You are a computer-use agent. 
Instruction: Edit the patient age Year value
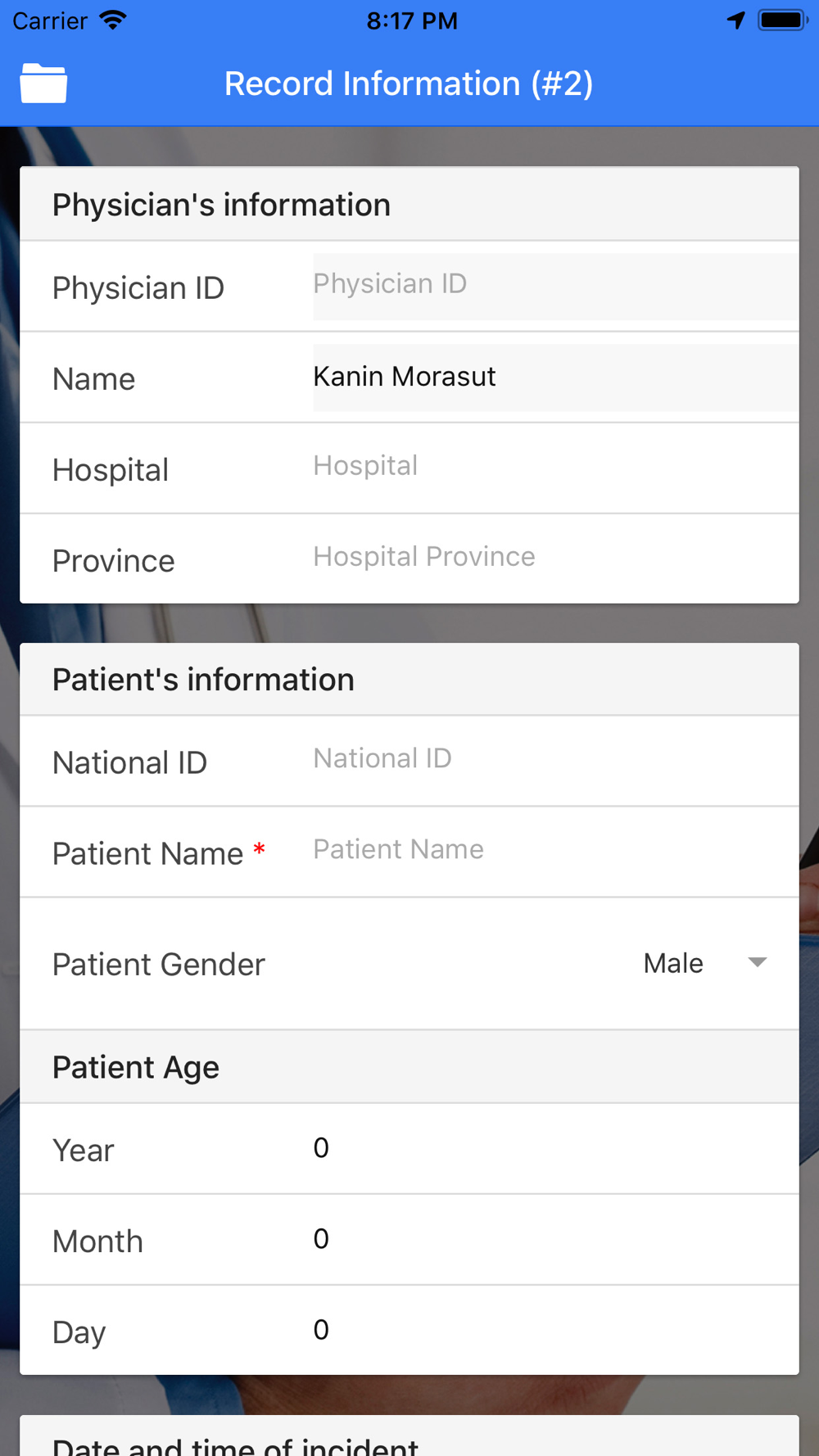tap(555, 1148)
